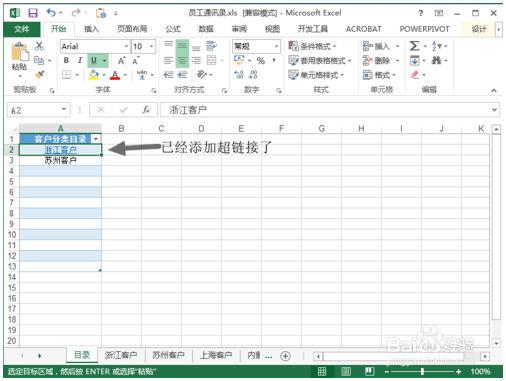The height and width of the screenshot is (381, 506).
Task: Toggle center horizontal alignment
Action: click(x=182, y=60)
